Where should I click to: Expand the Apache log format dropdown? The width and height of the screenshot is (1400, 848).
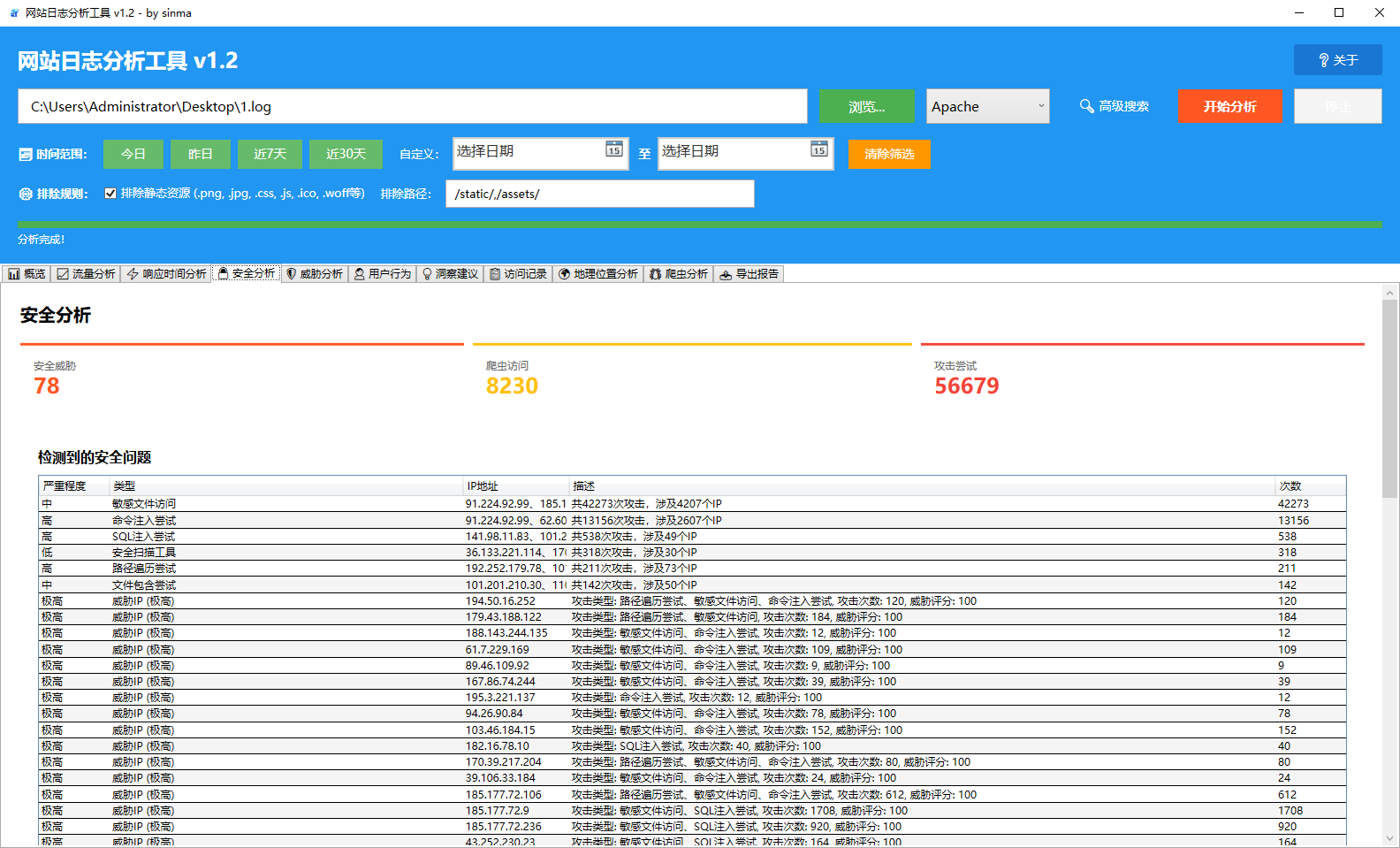click(x=1040, y=106)
